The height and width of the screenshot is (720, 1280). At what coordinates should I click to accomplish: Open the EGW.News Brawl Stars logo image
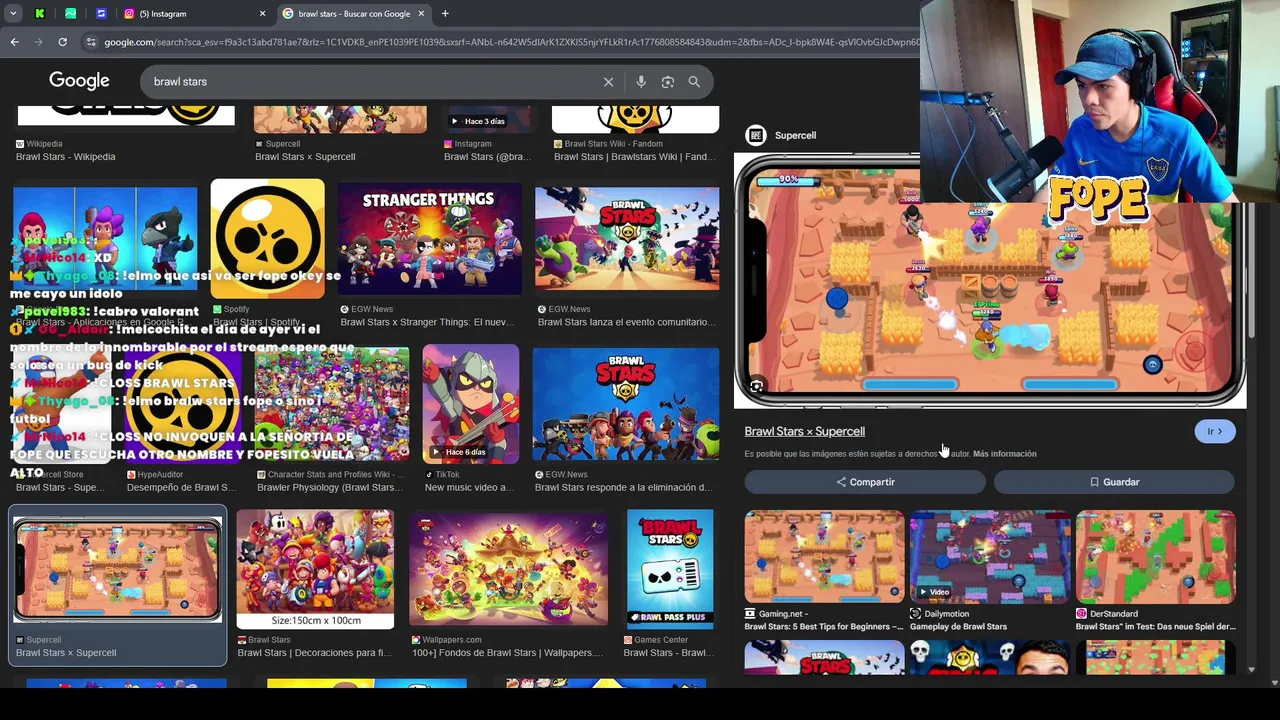pyautogui.click(x=625, y=404)
